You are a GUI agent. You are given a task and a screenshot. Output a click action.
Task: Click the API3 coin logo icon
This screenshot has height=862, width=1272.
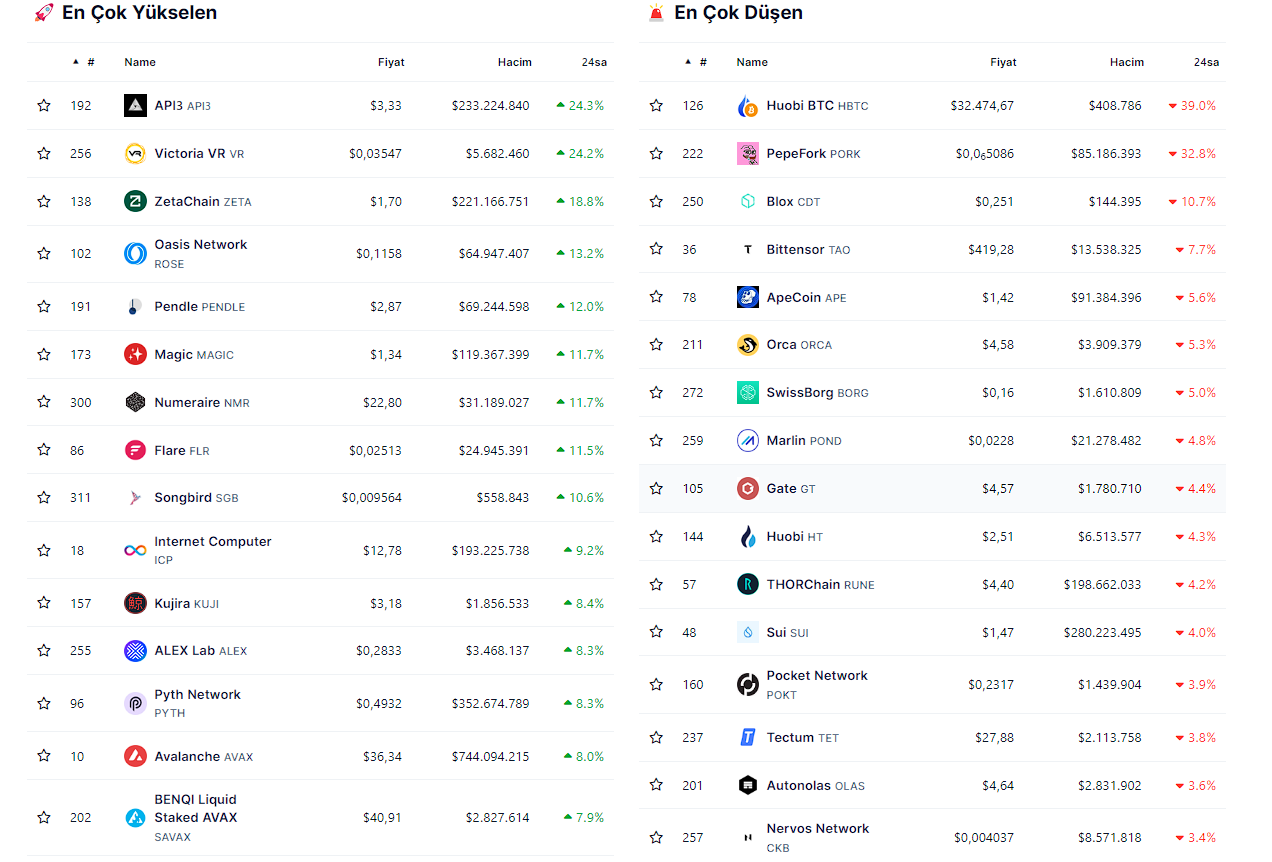pyautogui.click(x=135, y=105)
